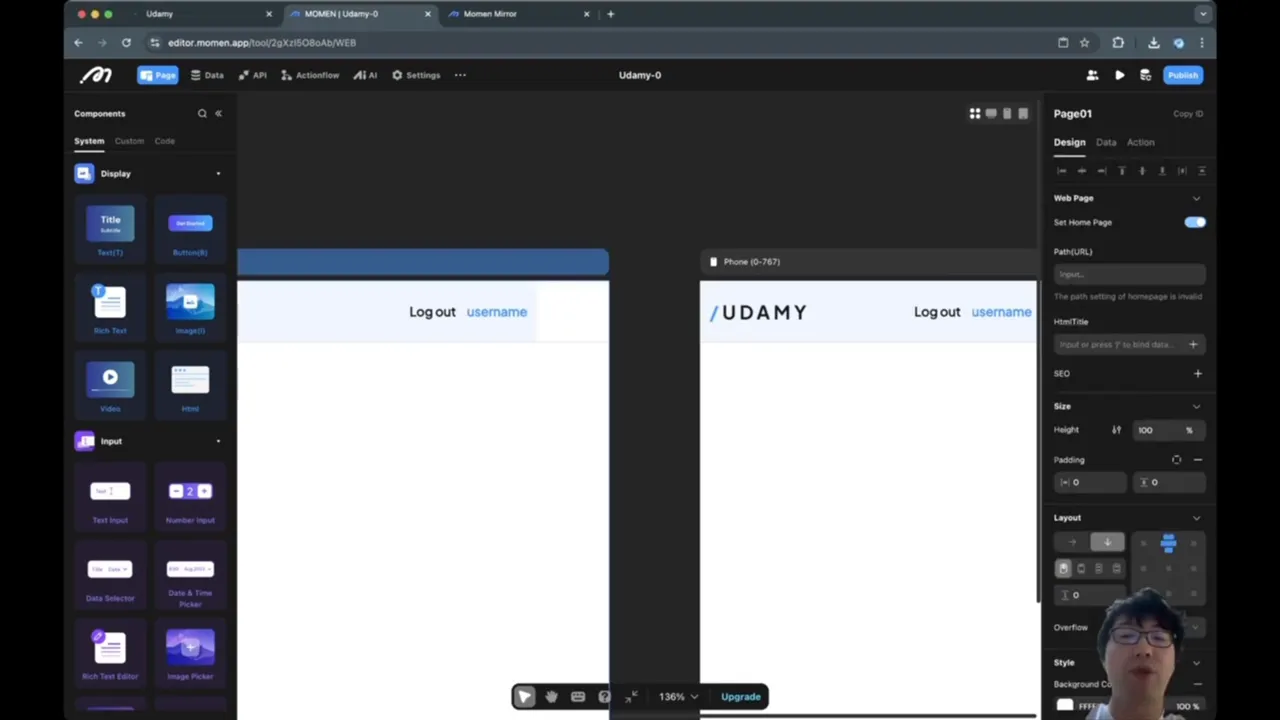
Task: Open the 136% zoom level dropdown
Action: coord(678,697)
